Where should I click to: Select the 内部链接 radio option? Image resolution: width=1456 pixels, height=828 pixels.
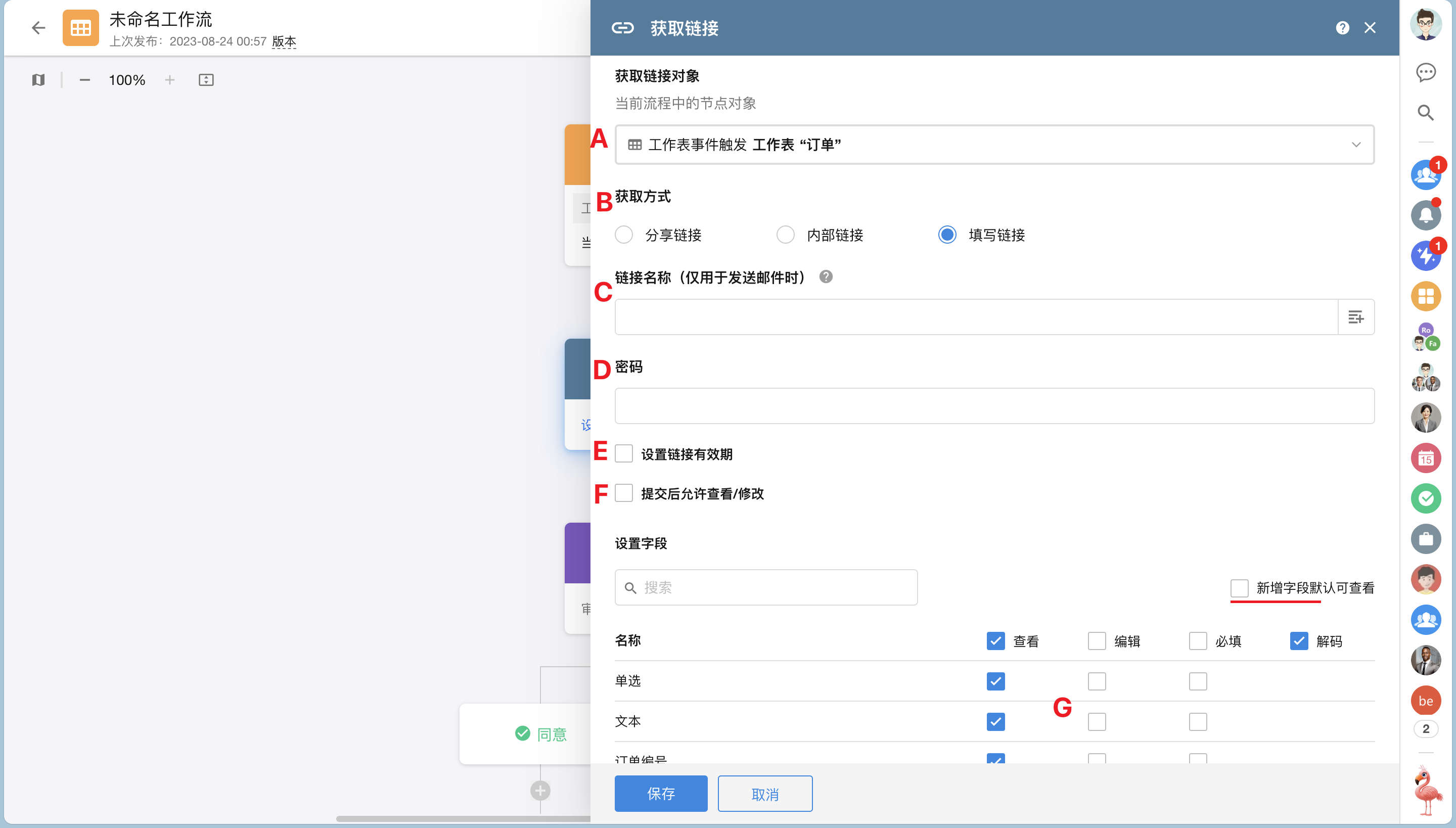click(x=786, y=235)
